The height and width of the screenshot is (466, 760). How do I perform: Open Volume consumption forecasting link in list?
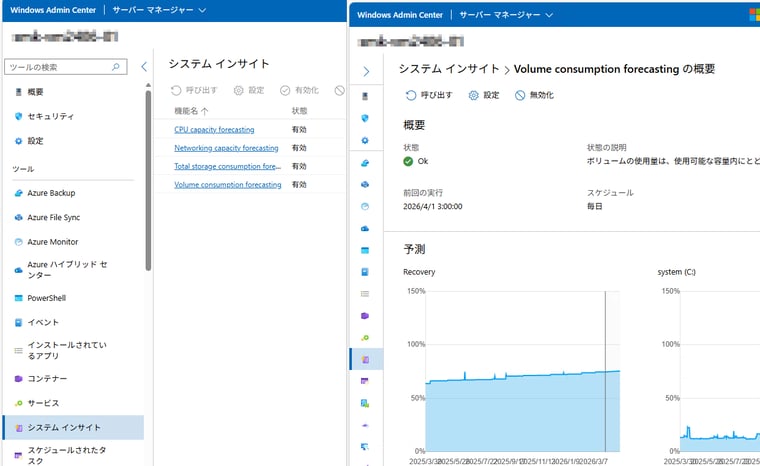click(228, 185)
